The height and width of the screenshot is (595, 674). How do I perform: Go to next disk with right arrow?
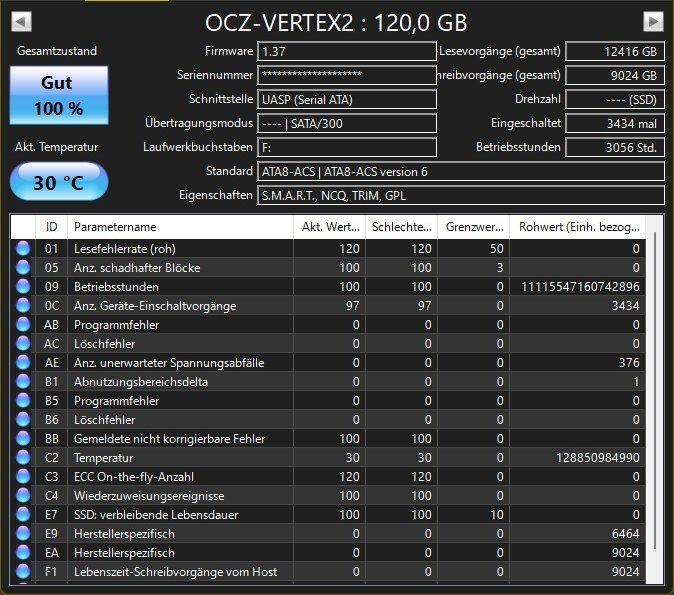click(x=653, y=21)
